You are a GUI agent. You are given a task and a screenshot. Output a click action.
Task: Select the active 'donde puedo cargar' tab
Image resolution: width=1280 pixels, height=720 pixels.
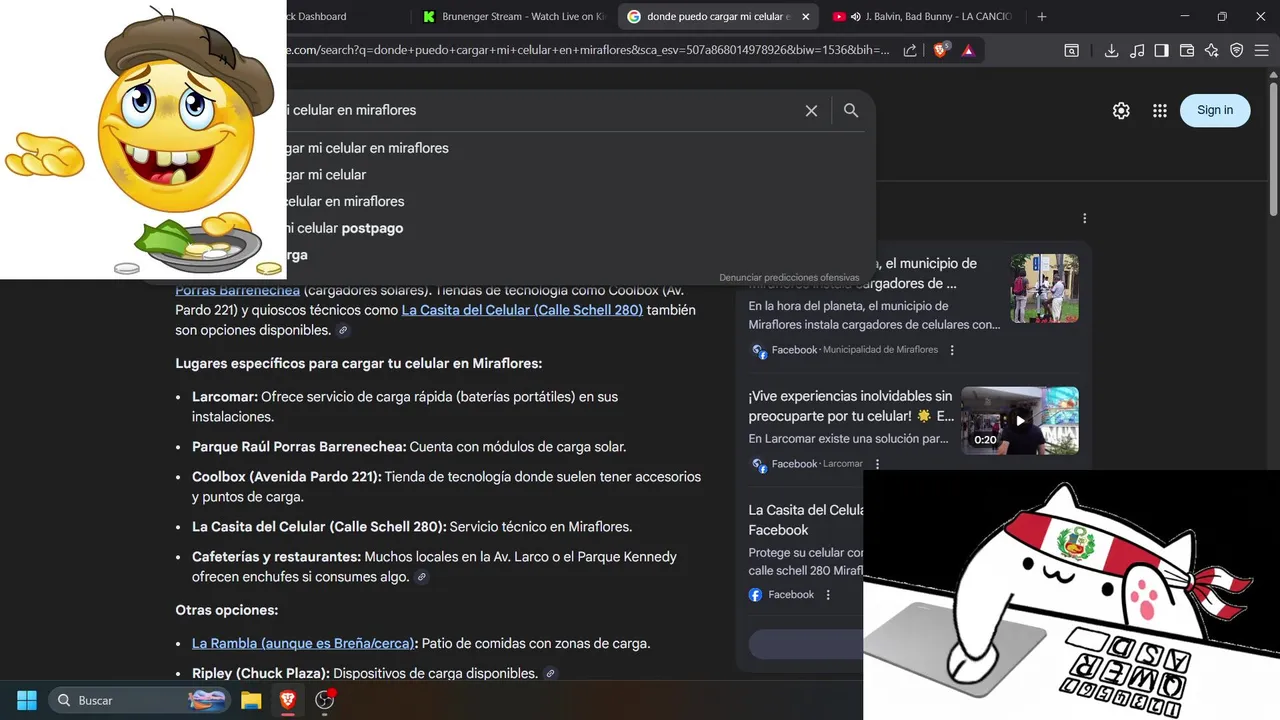pos(718,16)
